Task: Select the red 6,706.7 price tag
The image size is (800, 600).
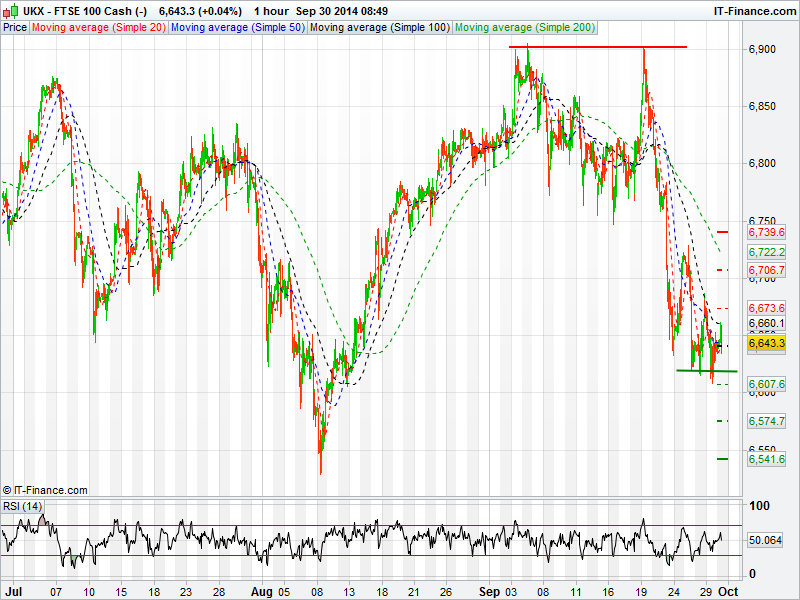Action: coord(767,270)
